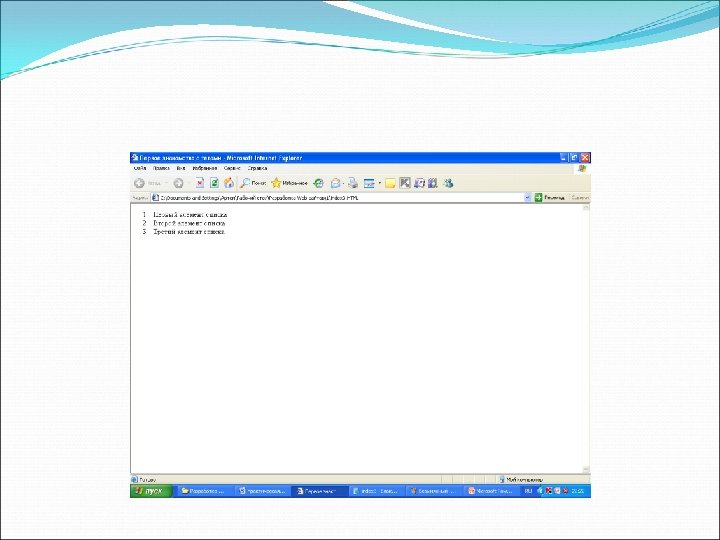
Task: Switch to active Internet Explorer taskbar button
Action: tap(320, 491)
